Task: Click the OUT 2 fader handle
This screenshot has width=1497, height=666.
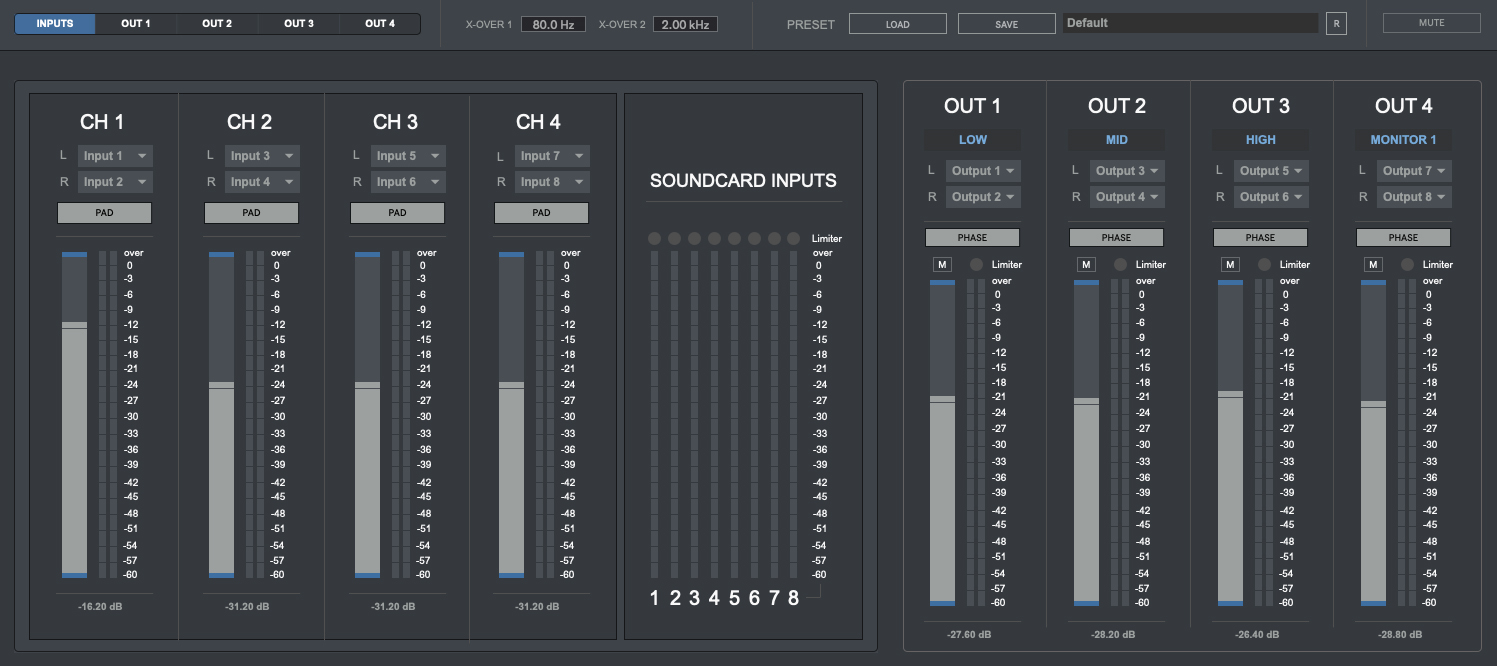Action: pyautogui.click(x=1087, y=401)
